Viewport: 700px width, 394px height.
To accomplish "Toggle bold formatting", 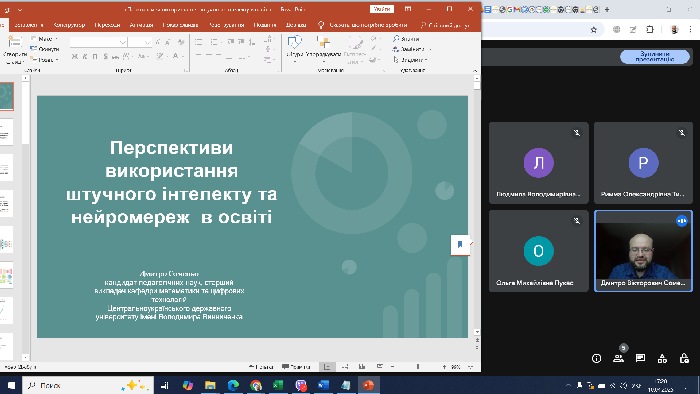I will [x=75, y=56].
